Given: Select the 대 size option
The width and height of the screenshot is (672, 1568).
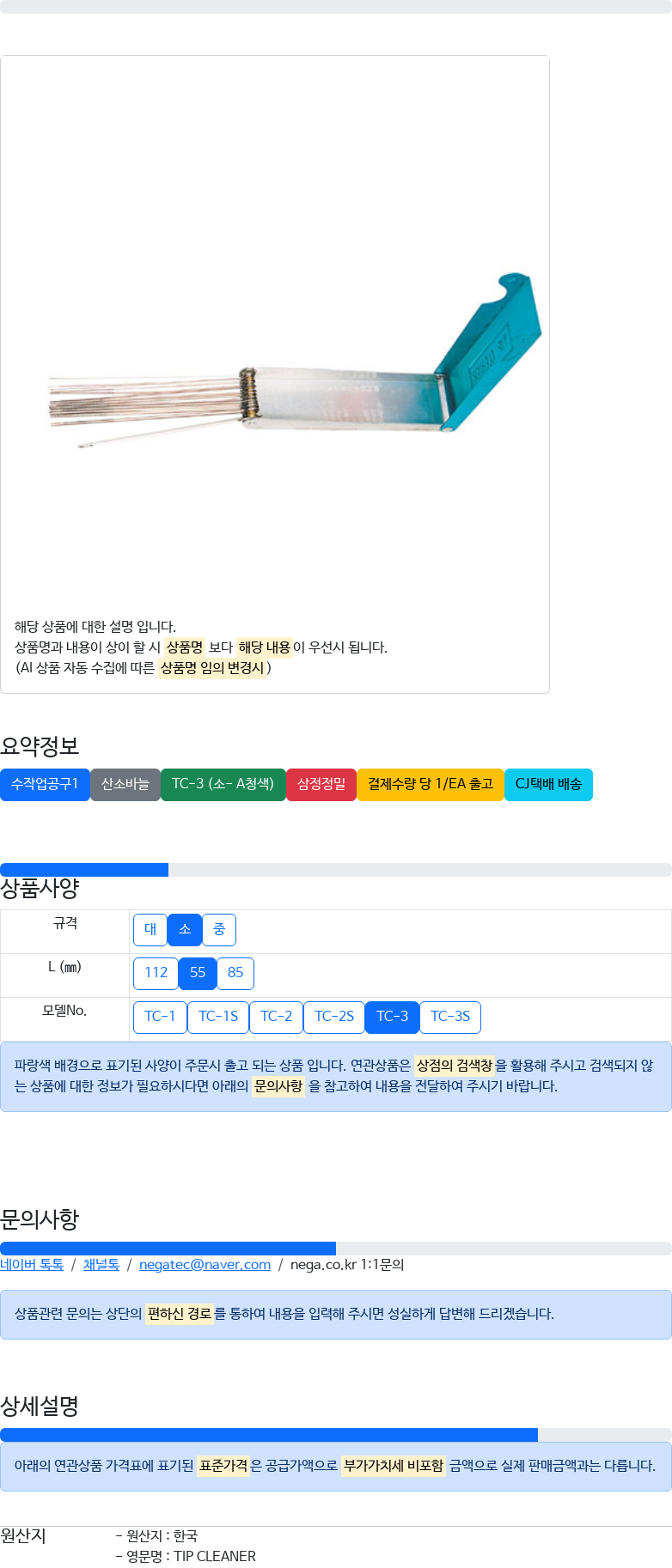Looking at the screenshot, I should point(150,929).
